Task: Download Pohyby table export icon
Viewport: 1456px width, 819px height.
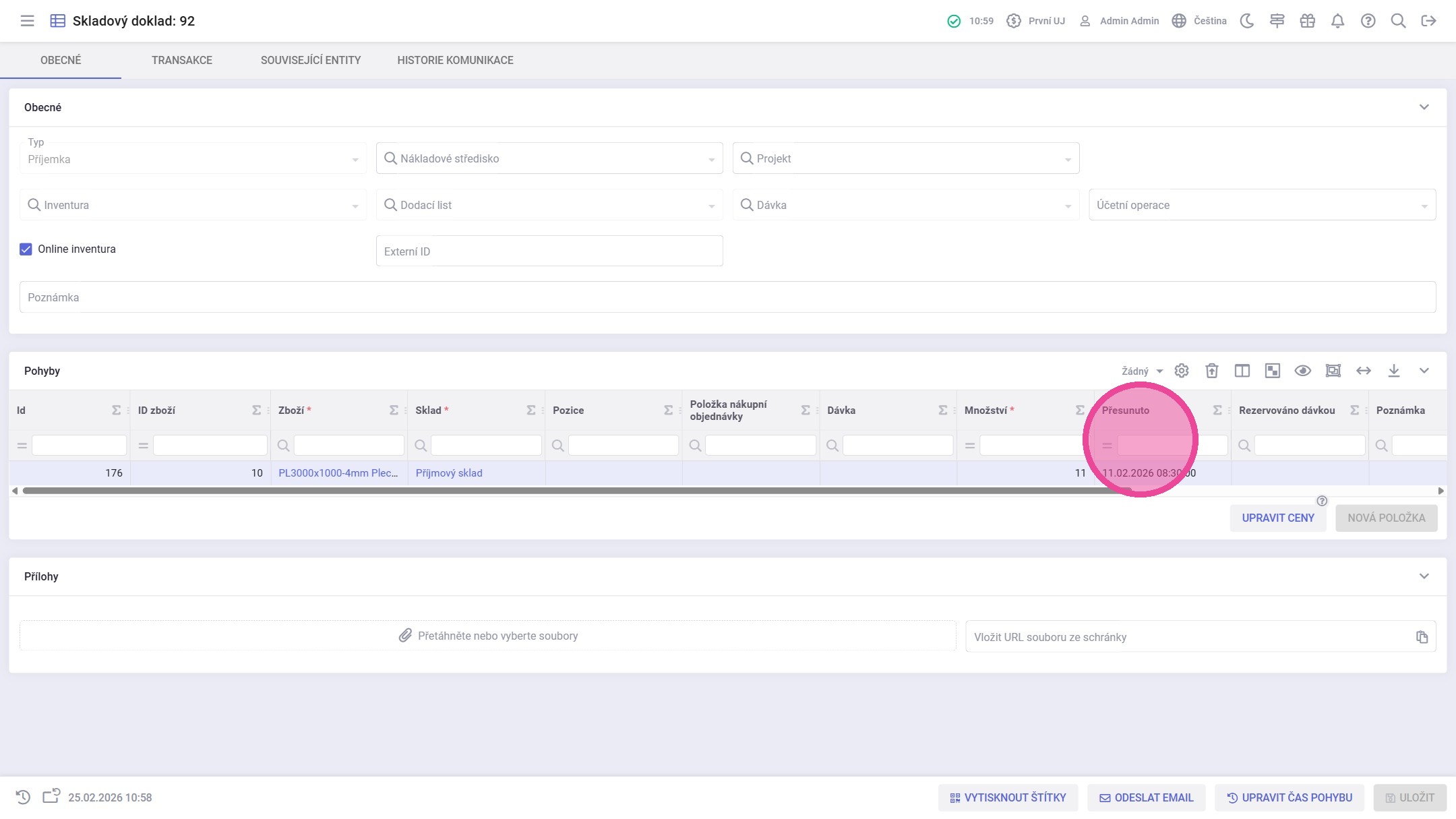Action: coord(1393,371)
